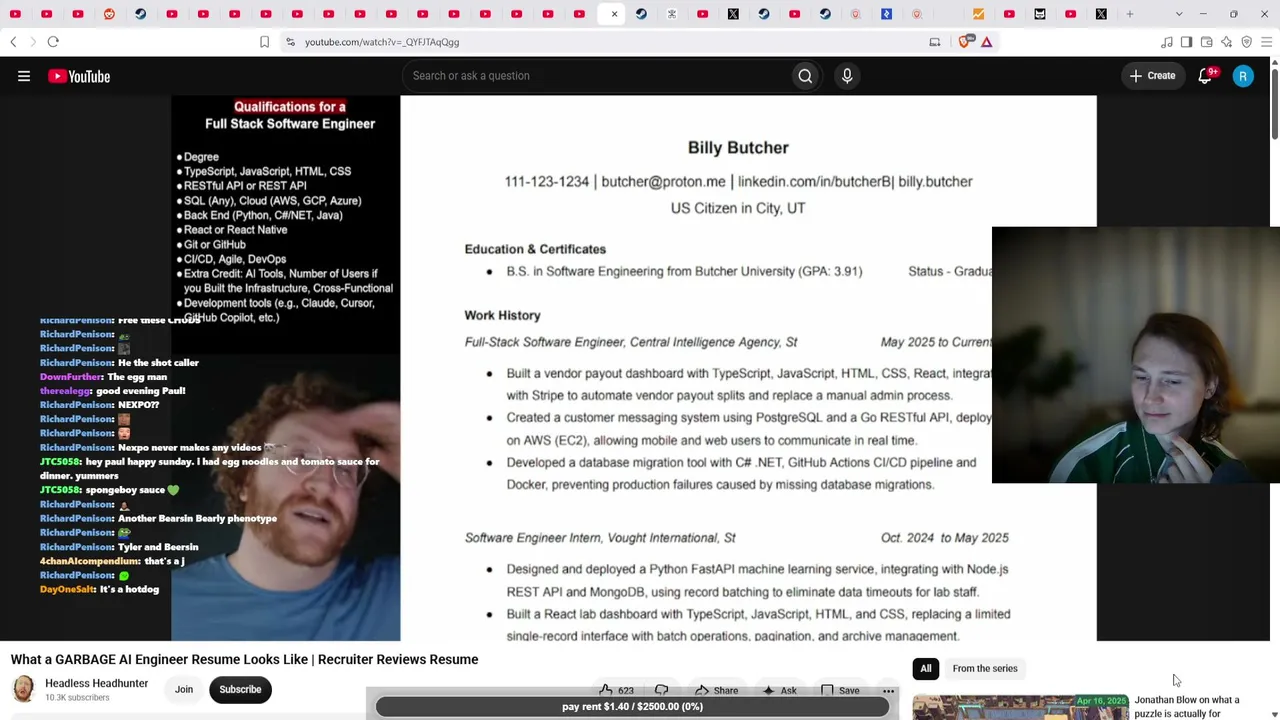Open the Headless Headhunter channel name link
The image size is (1280, 720).
coord(96,683)
